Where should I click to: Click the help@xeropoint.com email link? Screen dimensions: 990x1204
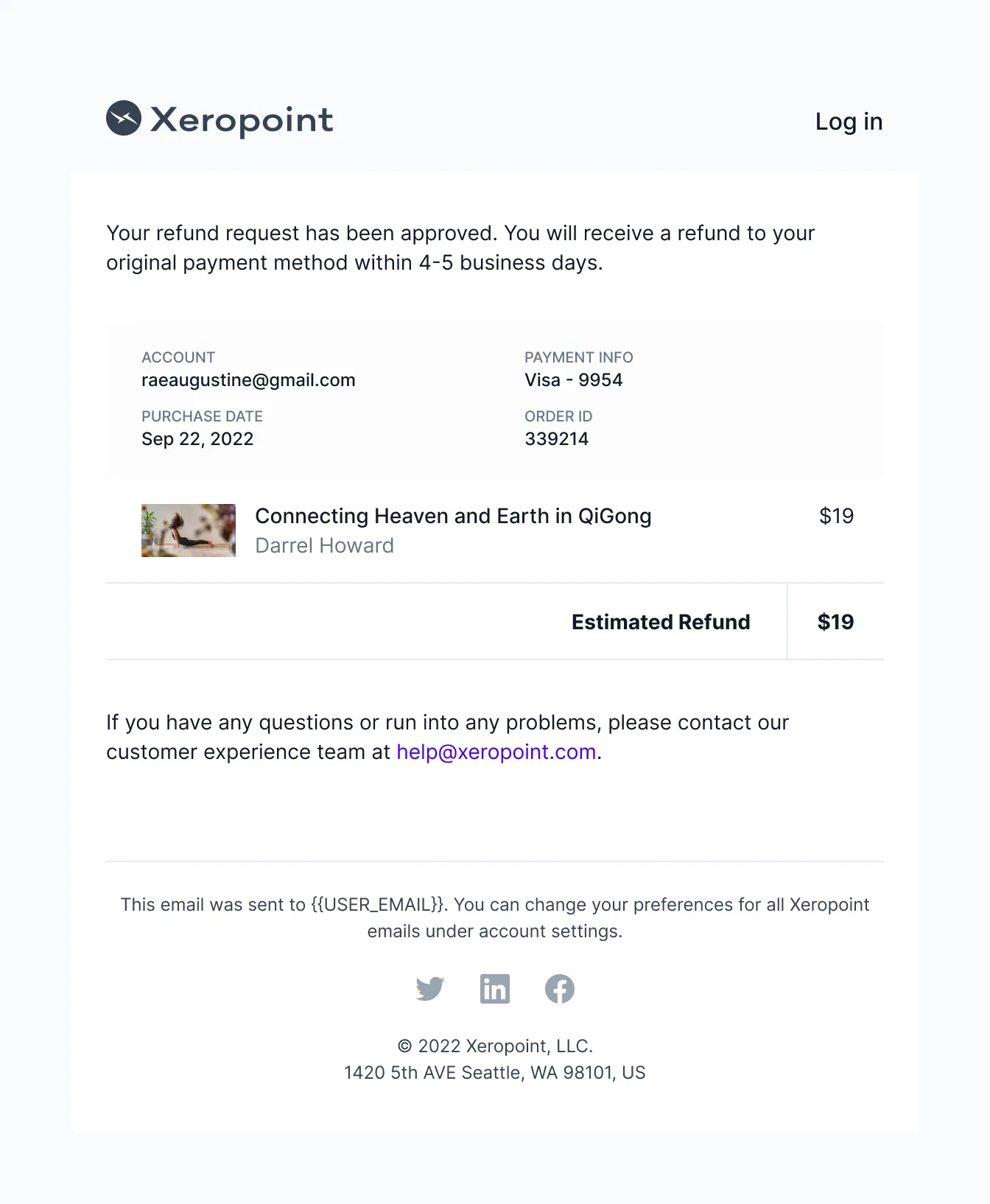tap(496, 752)
